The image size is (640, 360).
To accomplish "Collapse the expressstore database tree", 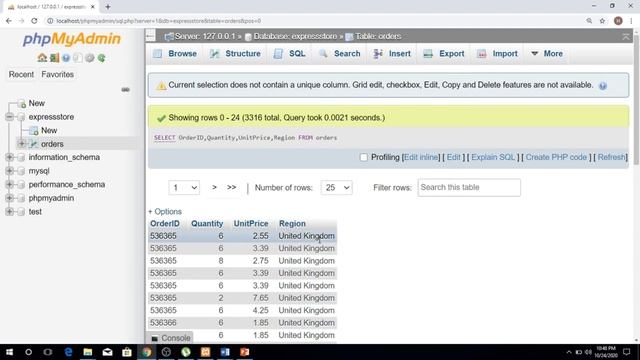I will [9, 117].
